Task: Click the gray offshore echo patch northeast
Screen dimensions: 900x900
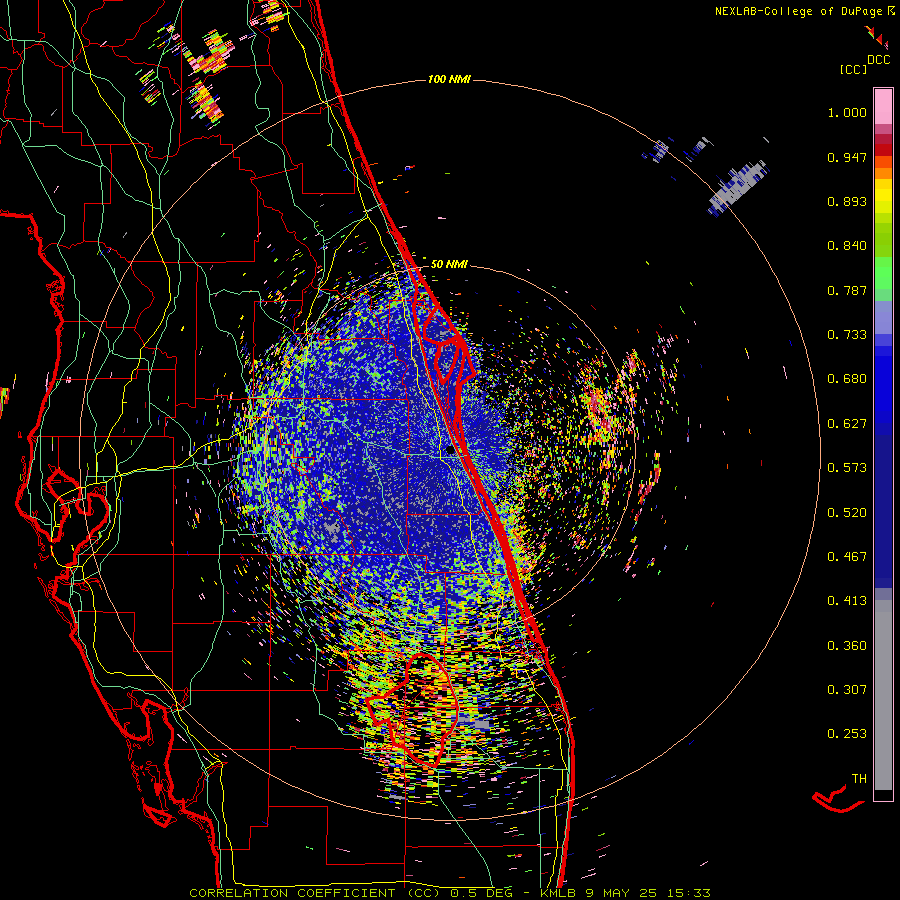Action: coord(739,188)
